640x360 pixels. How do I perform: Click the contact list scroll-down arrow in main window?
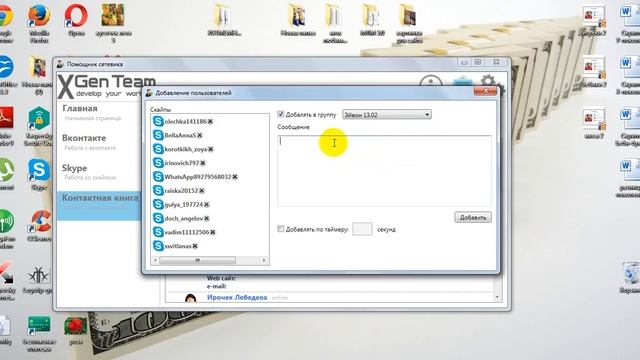click(x=497, y=298)
